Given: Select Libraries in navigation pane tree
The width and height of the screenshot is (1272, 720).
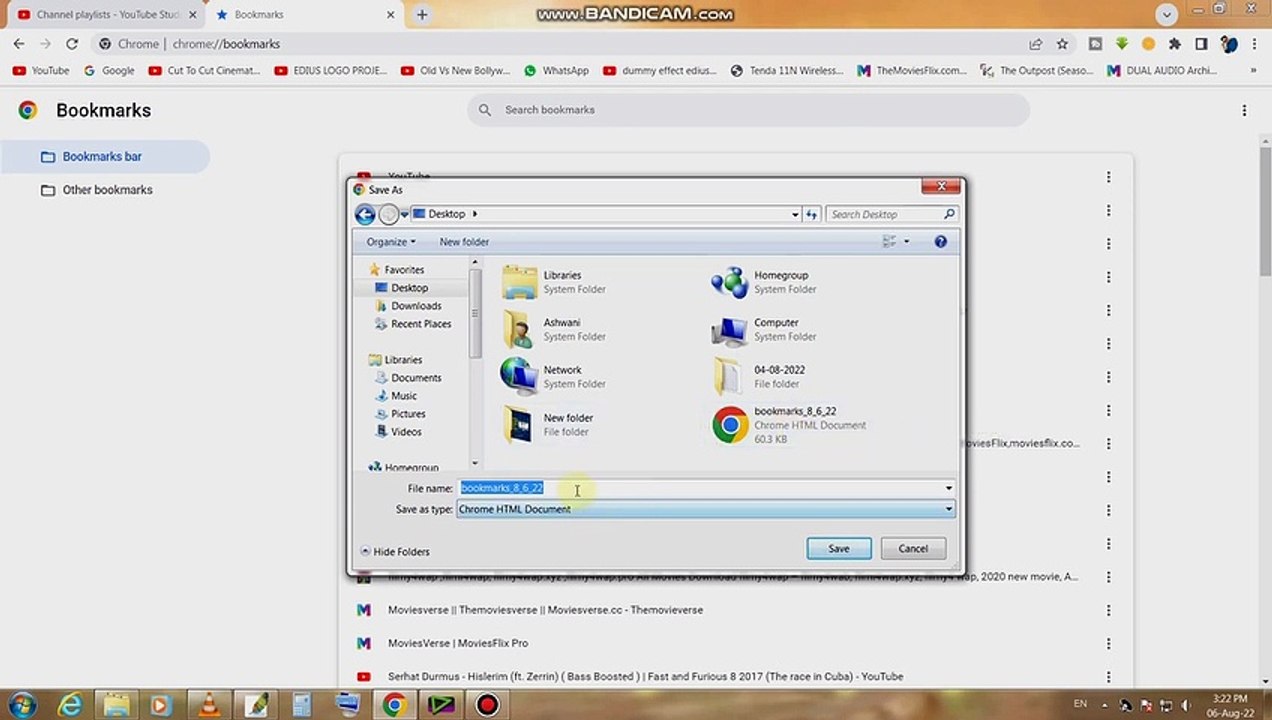Looking at the screenshot, I should (x=402, y=360).
